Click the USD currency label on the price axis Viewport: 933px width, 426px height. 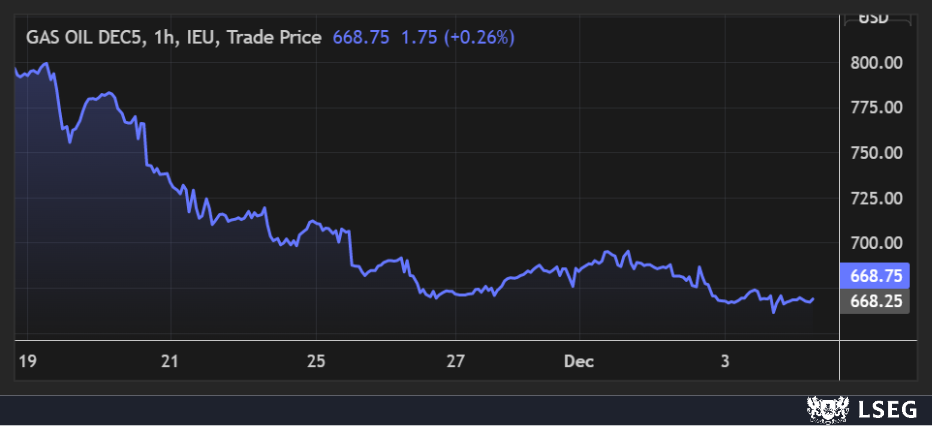[x=875, y=17]
